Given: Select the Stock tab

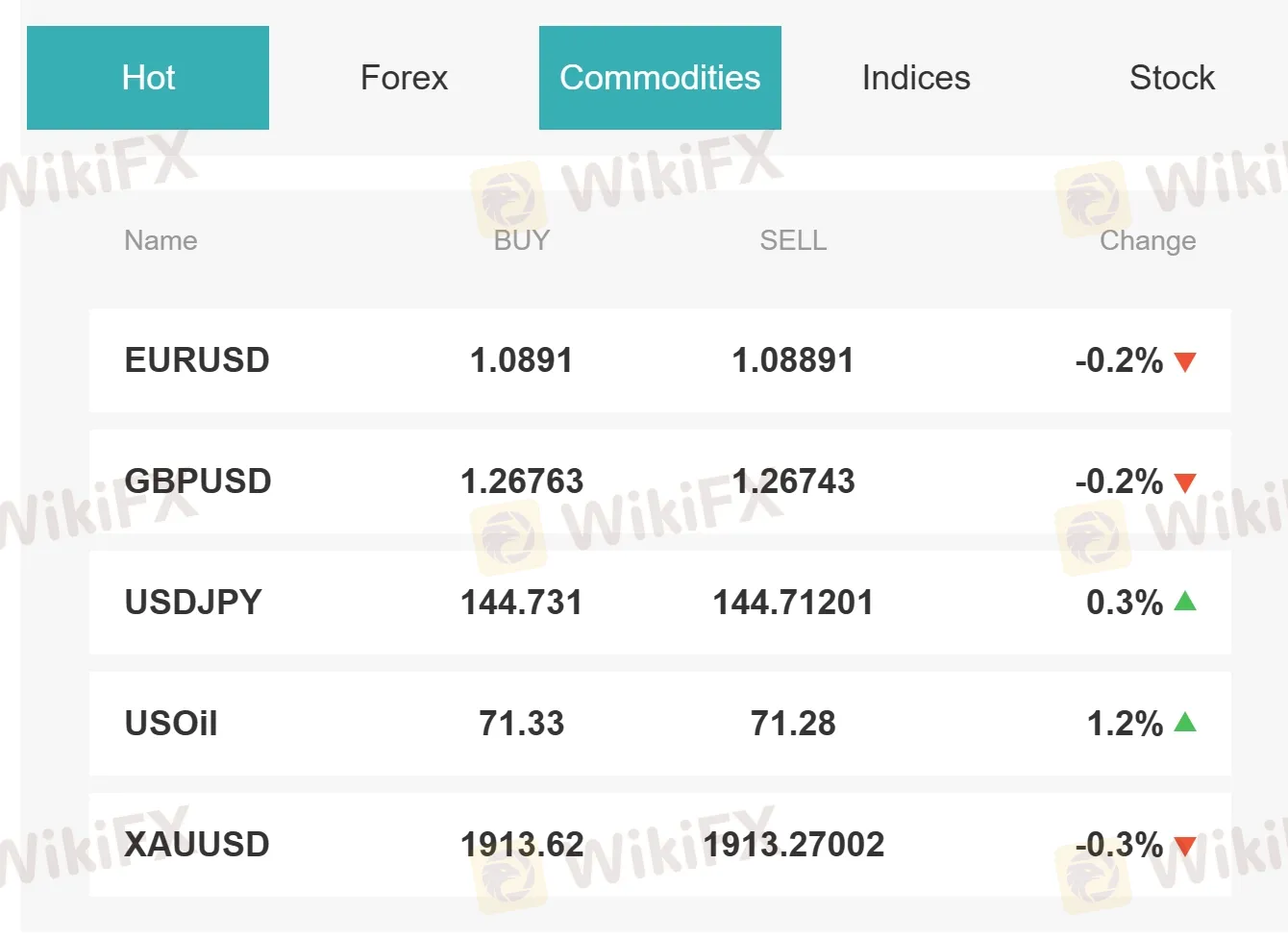Looking at the screenshot, I should [x=1171, y=78].
